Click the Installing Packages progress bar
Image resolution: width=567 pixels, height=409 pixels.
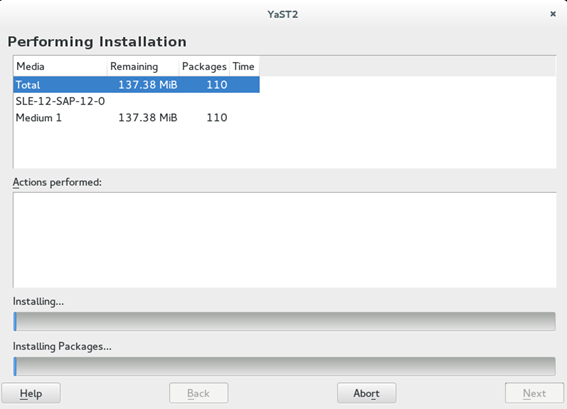[284, 366]
